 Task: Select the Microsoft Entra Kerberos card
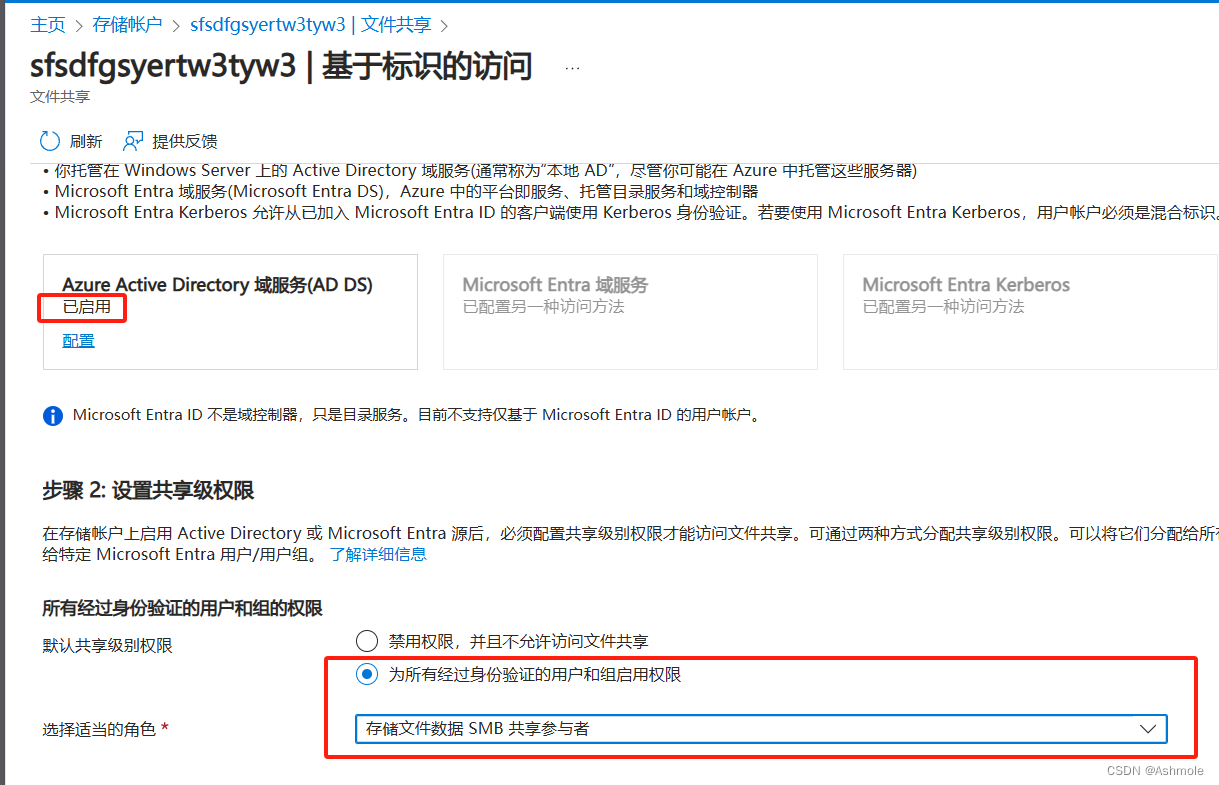coord(1031,312)
